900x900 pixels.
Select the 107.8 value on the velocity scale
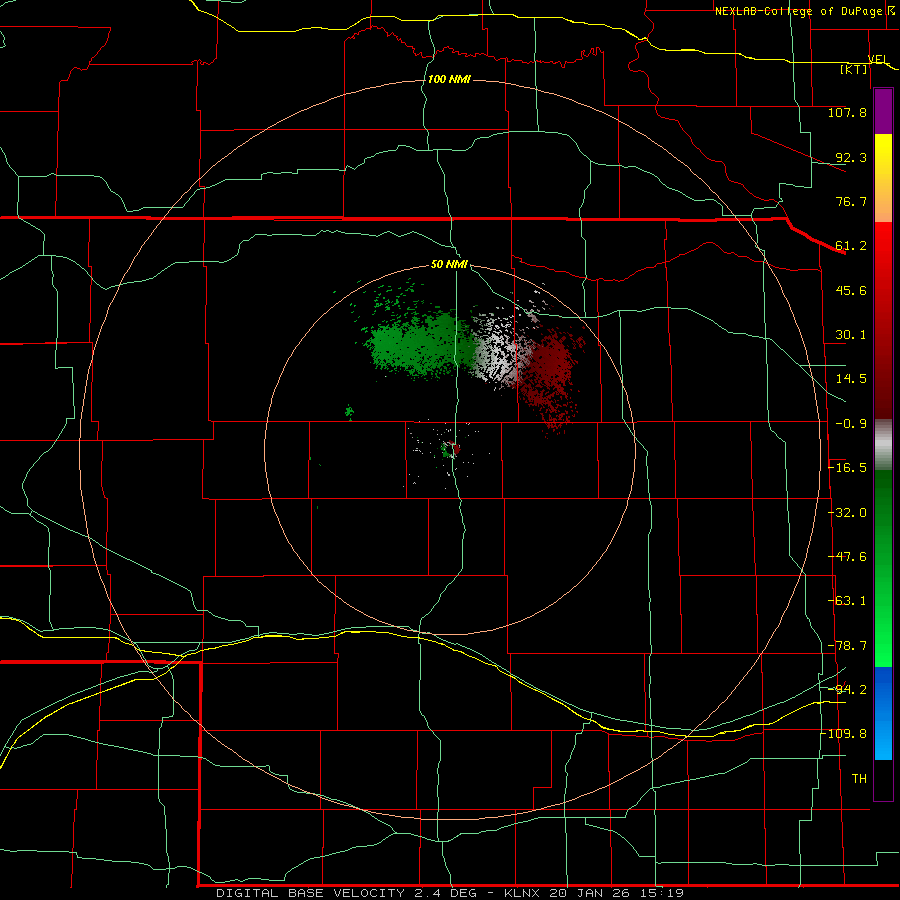[847, 112]
